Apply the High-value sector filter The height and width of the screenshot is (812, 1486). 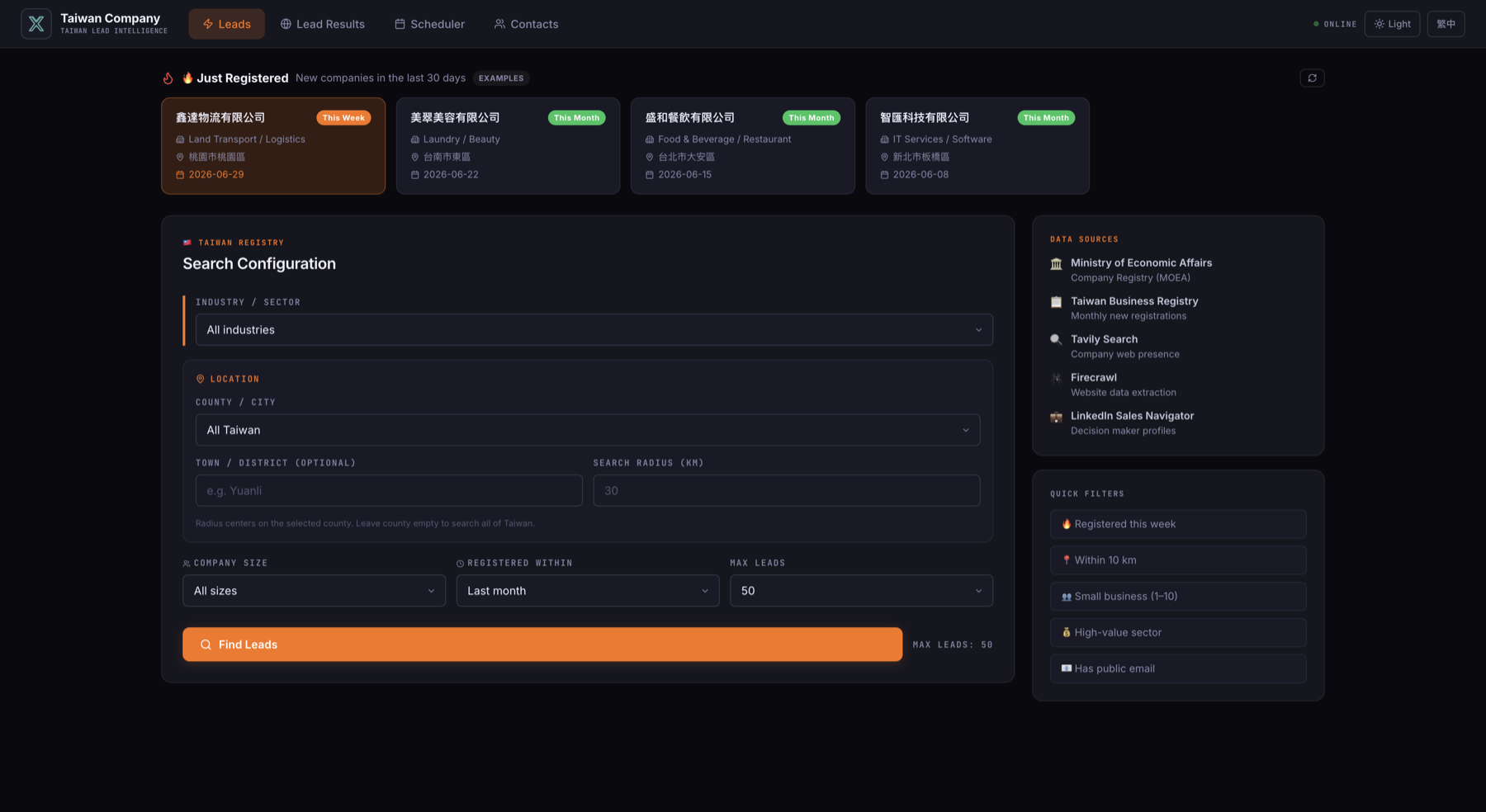point(1178,633)
